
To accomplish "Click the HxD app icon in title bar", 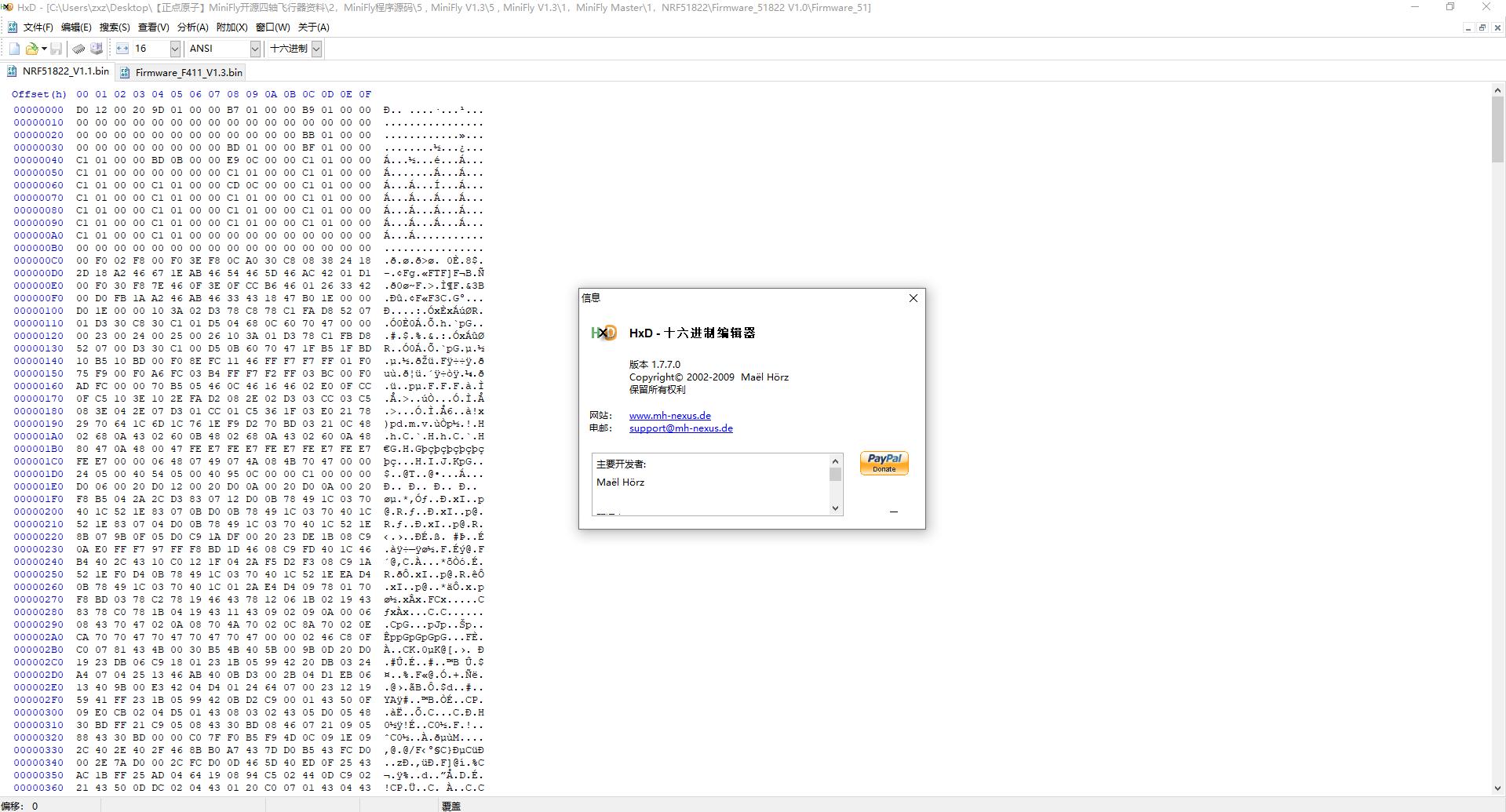I will click(x=7, y=7).
